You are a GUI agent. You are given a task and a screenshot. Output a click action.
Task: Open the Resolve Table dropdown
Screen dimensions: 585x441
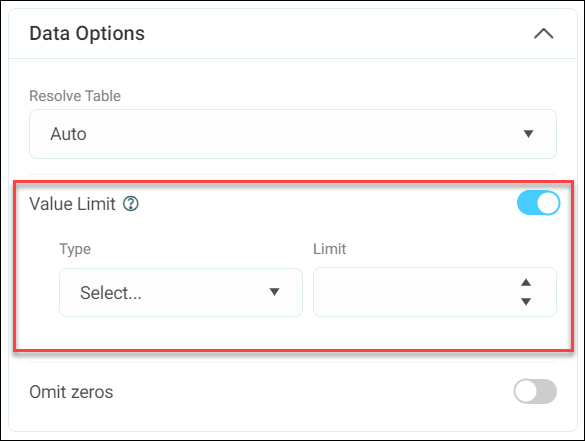293,134
